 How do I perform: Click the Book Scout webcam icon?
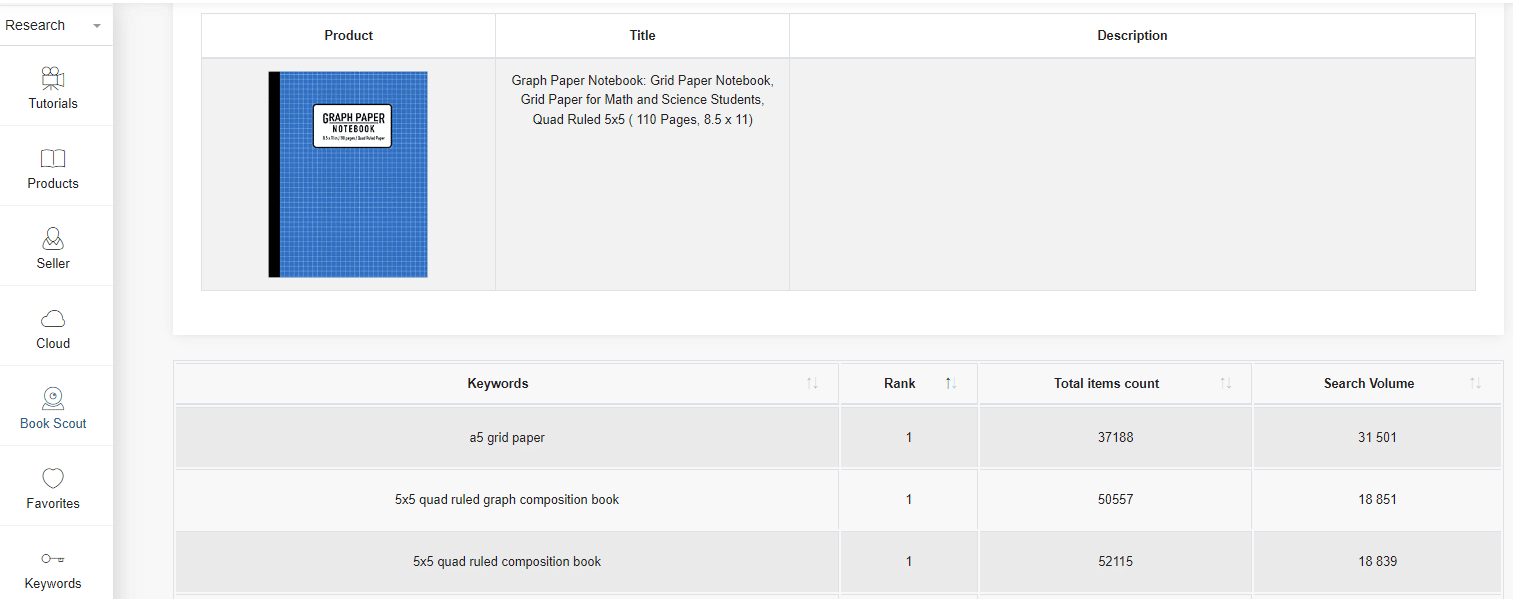(53, 398)
